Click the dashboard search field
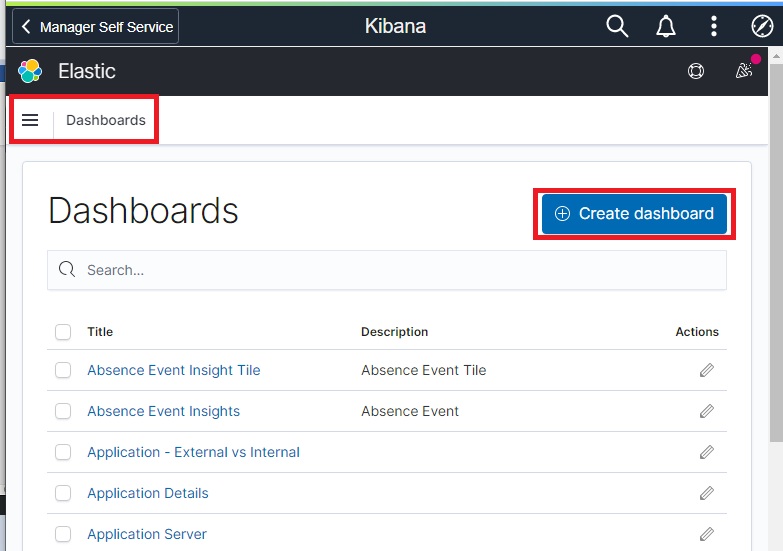This screenshot has width=783, height=551. point(400,270)
